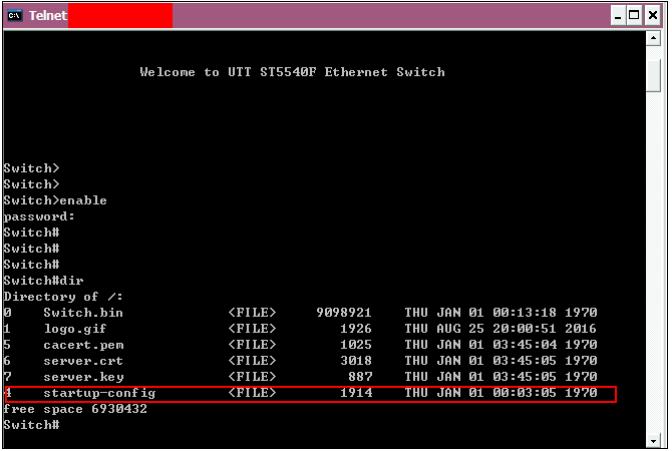The height and width of the screenshot is (451, 672).
Task: Select the server.key file name
Action: (x=83, y=377)
